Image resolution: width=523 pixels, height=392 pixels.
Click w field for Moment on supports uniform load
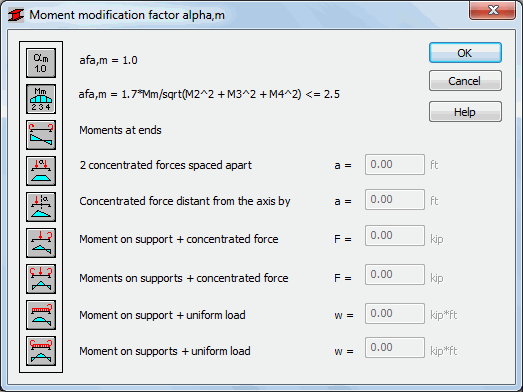tap(395, 348)
